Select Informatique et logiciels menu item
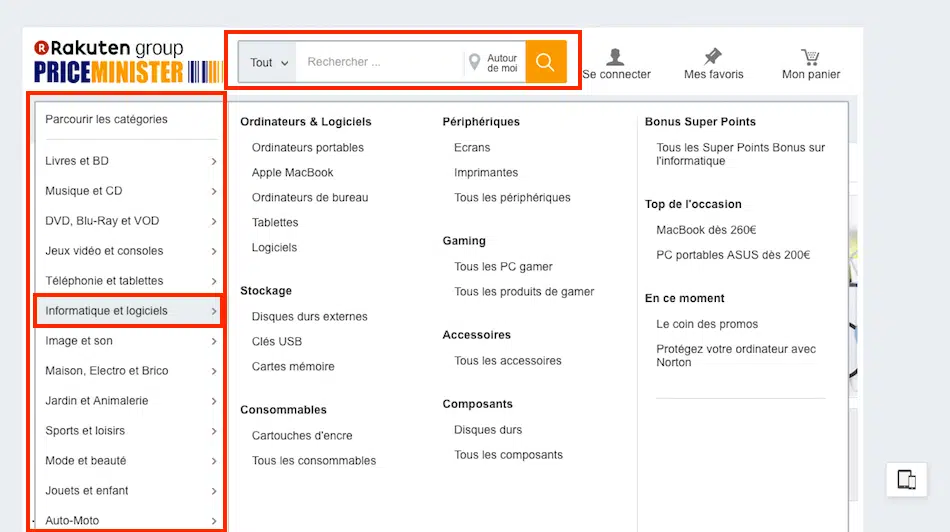Screen dimensions: 950x532 (x=128, y=311)
